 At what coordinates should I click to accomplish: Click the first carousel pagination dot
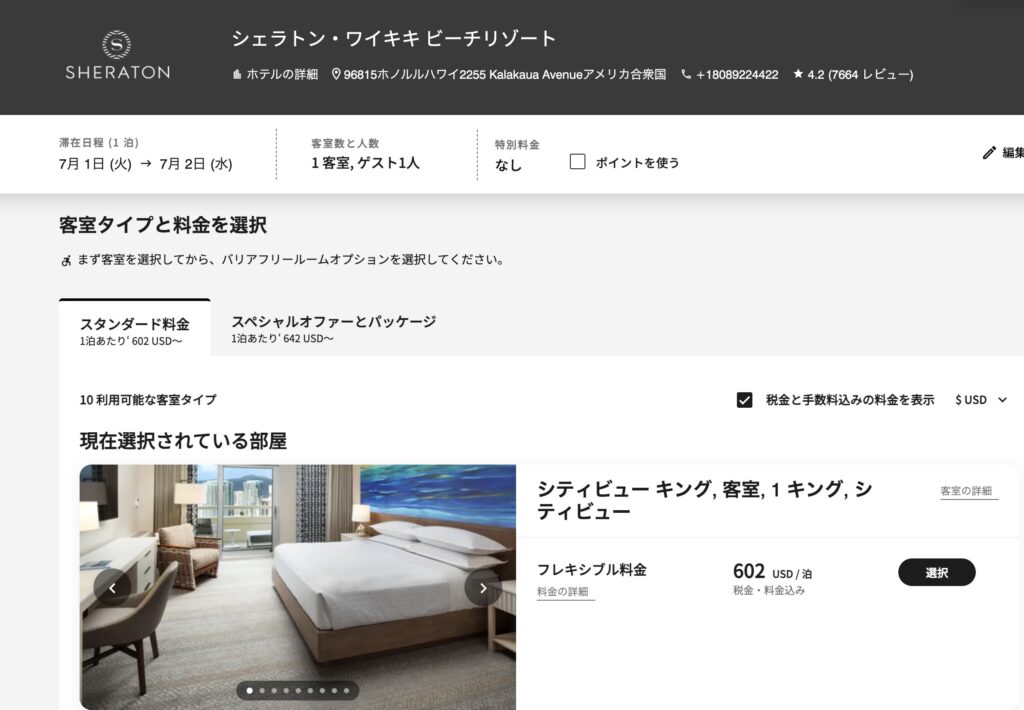click(x=249, y=690)
